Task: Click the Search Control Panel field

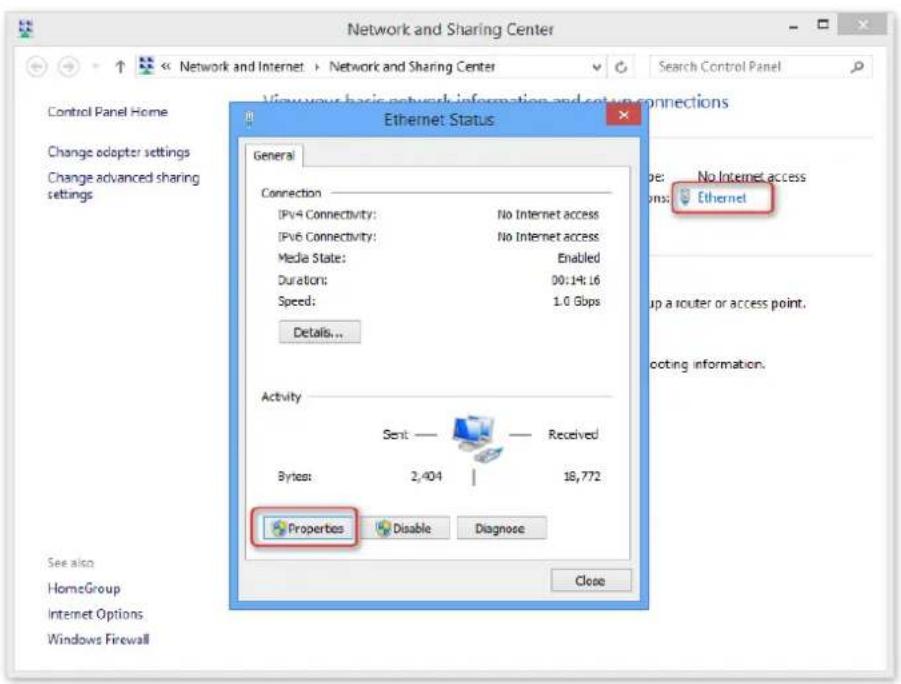Action: point(761,67)
